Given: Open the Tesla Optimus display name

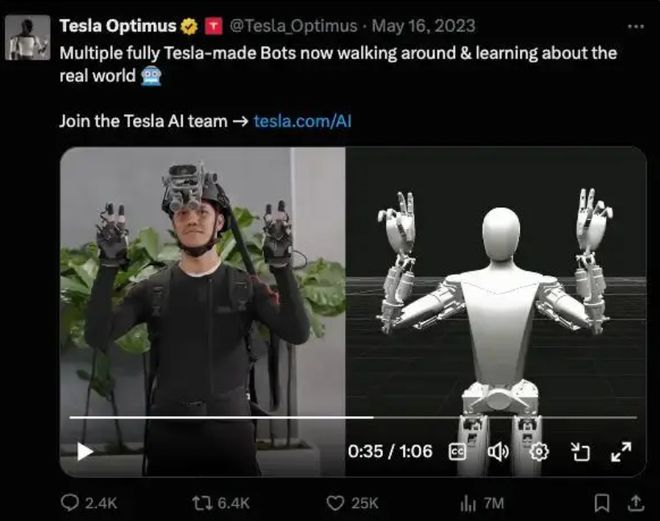Looking at the screenshot, I should pyautogui.click(x=116, y=26).
